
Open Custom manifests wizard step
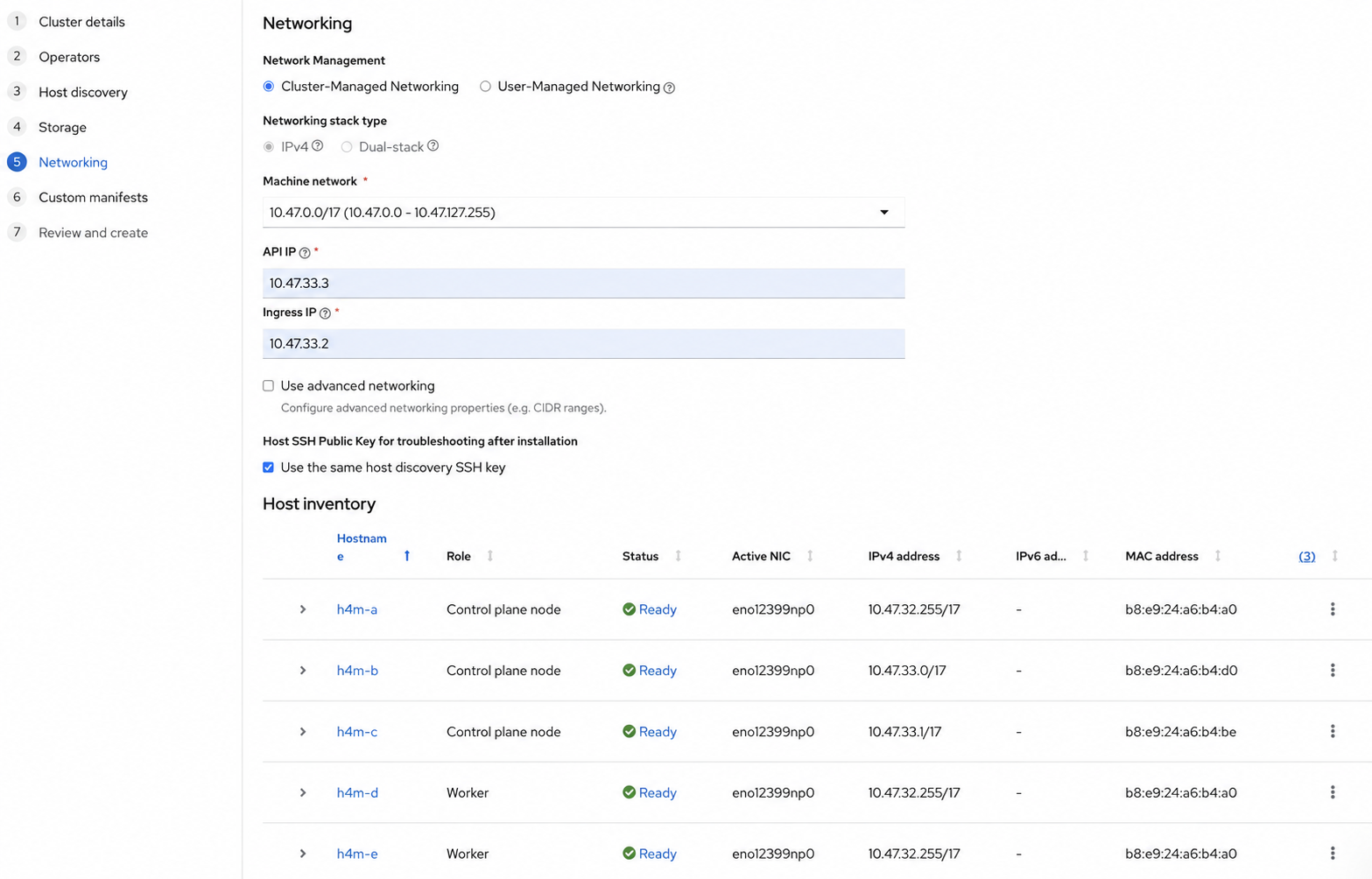tap(93, 197)
